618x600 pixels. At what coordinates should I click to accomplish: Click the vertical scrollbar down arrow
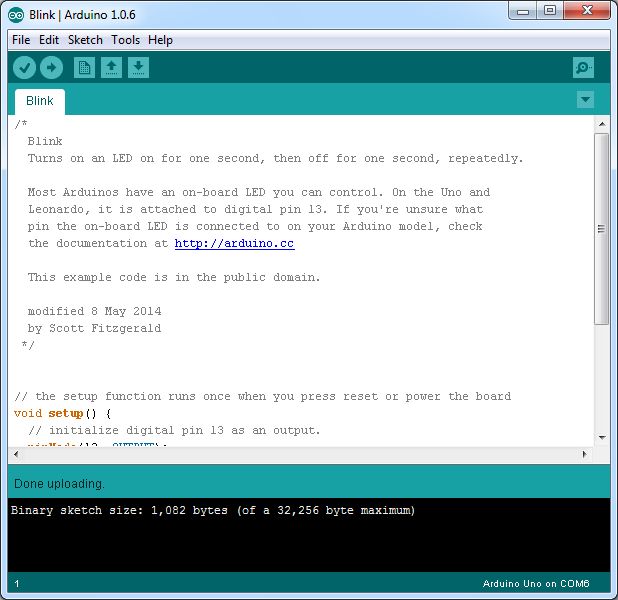click(x=602, y=438)
